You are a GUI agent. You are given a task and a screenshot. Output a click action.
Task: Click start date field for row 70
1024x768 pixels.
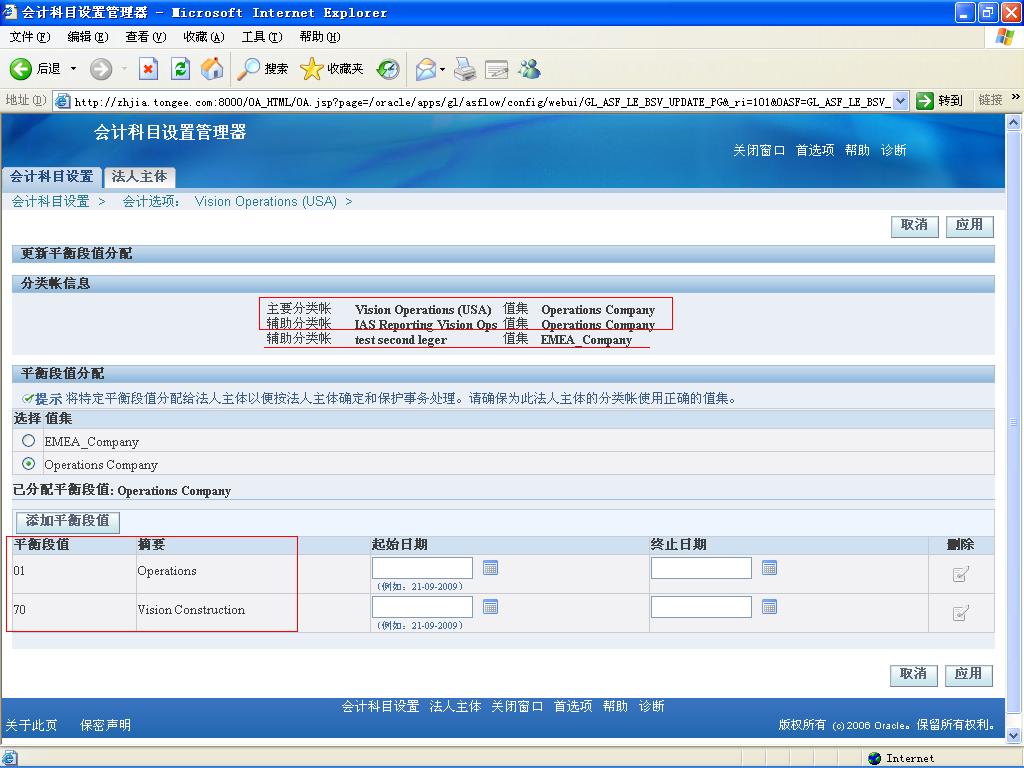point(423,607)
